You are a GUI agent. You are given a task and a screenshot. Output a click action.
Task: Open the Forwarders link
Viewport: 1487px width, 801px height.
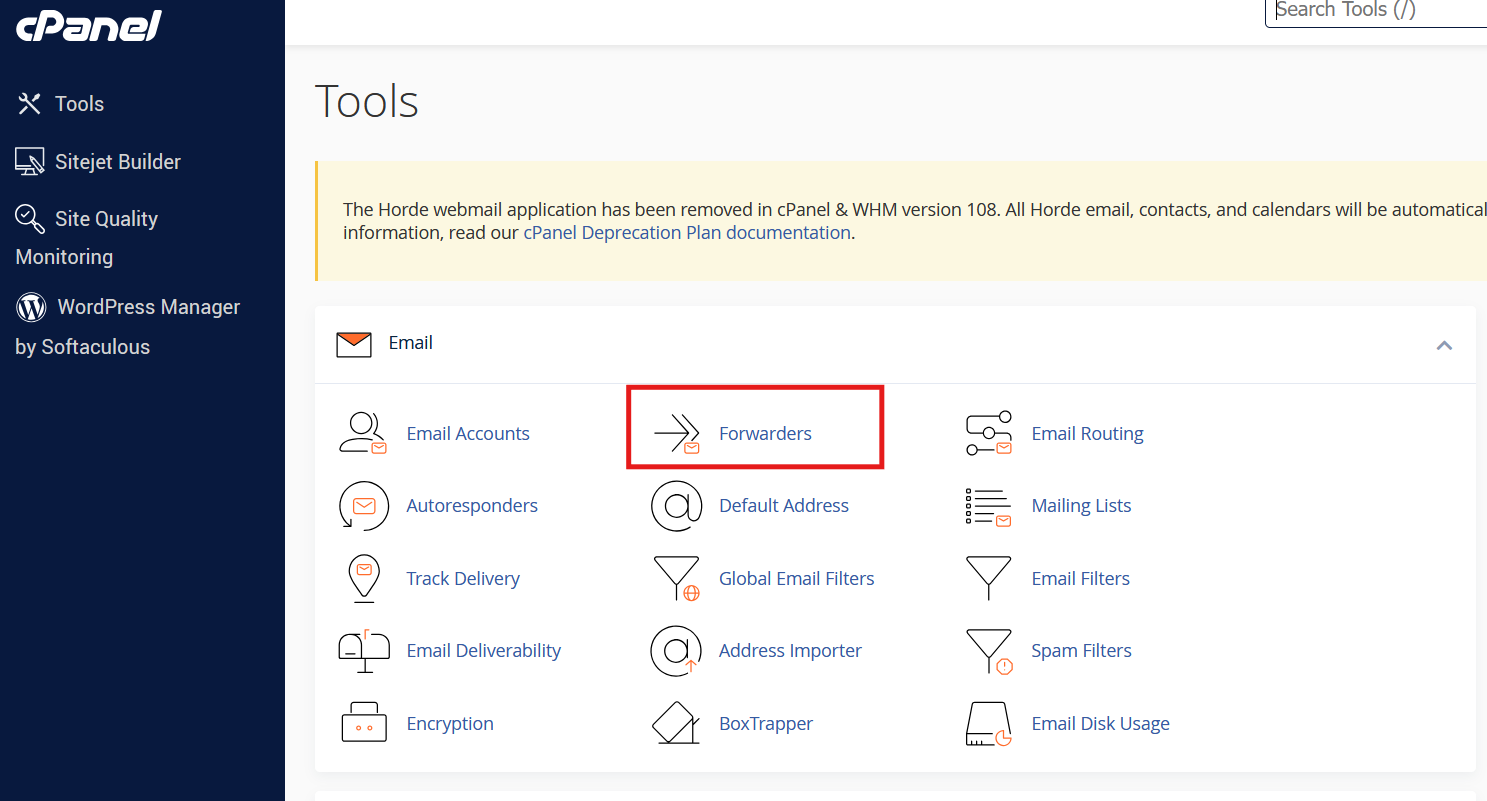click(765, 433)
